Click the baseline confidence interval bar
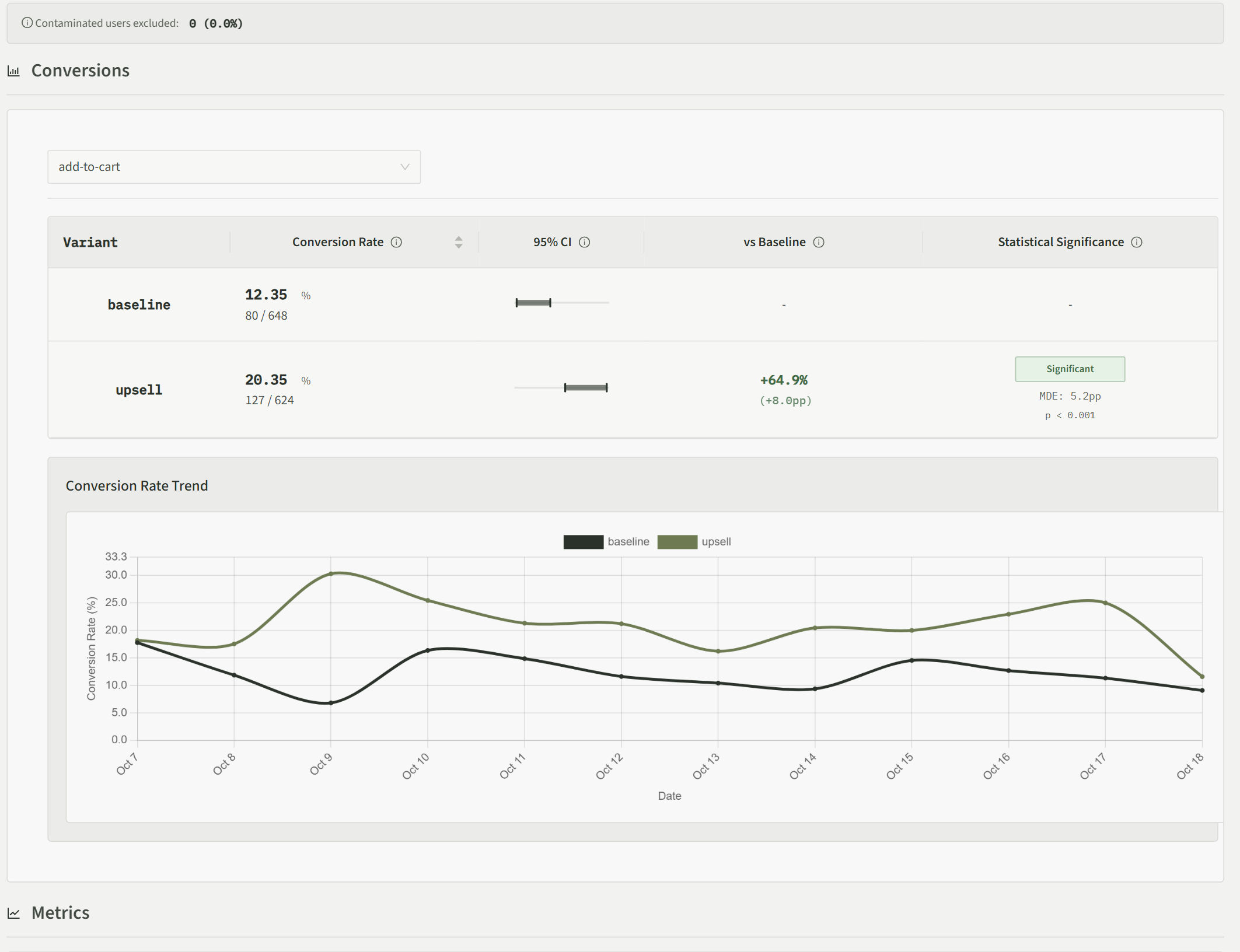1240x952 pixels. point(533,303)
